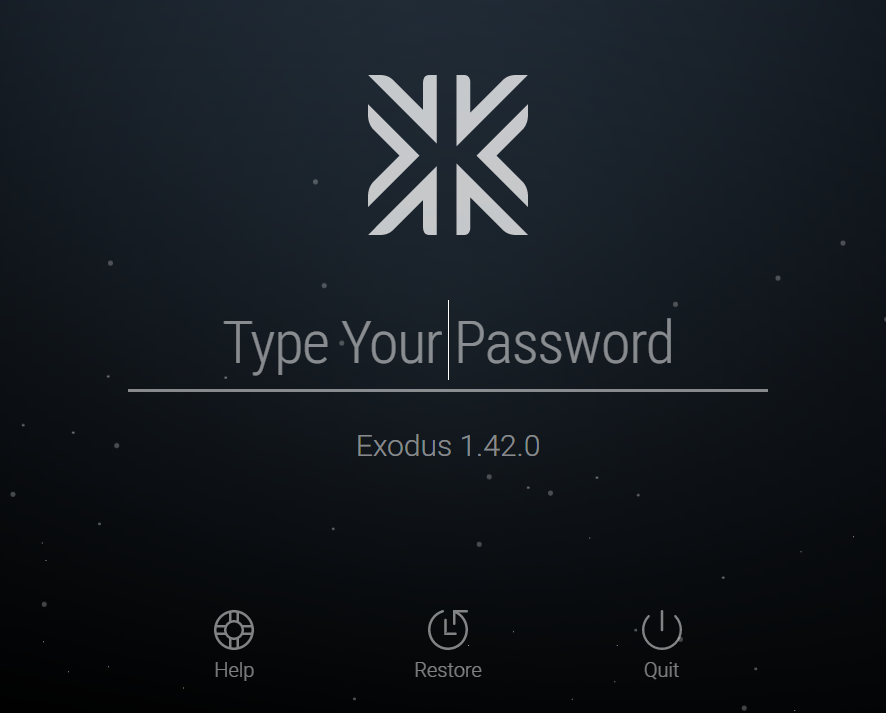Choose the Quit text label
This screenshot has width=886, height=713.
click(662, 670)
